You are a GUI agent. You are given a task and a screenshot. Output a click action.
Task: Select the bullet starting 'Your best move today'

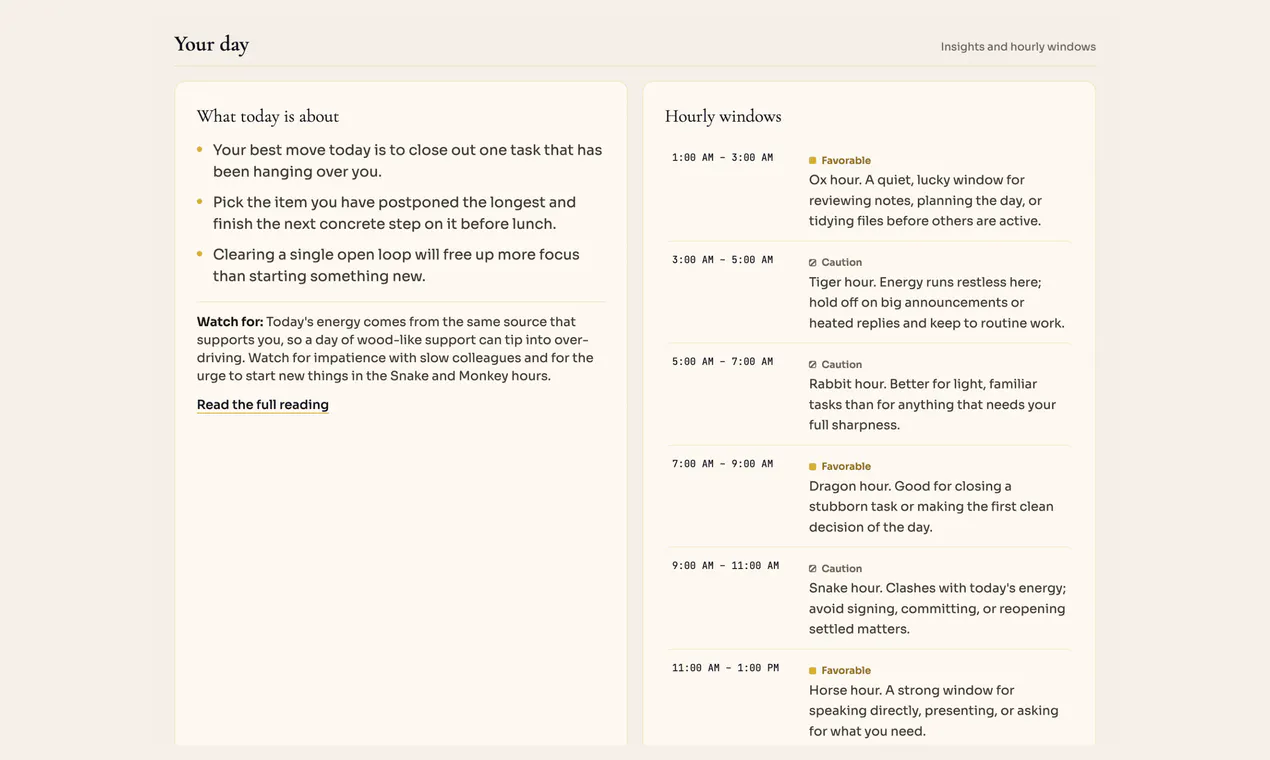click(x=408, y=161)
